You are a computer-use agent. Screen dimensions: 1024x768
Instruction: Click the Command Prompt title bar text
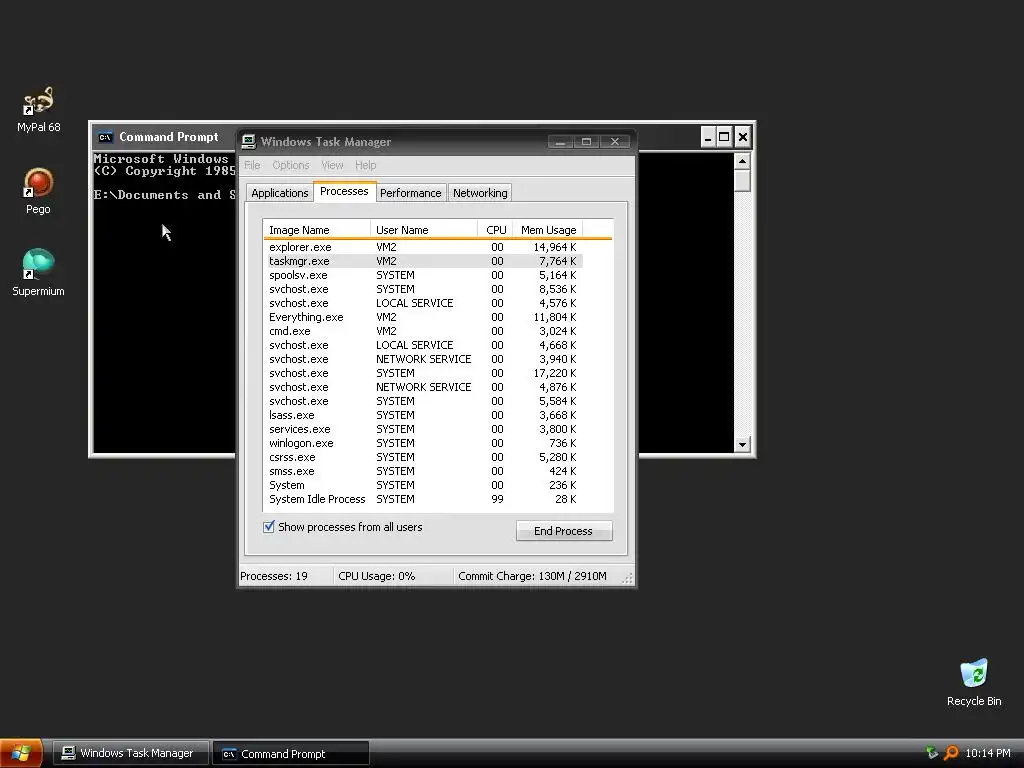click(168, 137)
